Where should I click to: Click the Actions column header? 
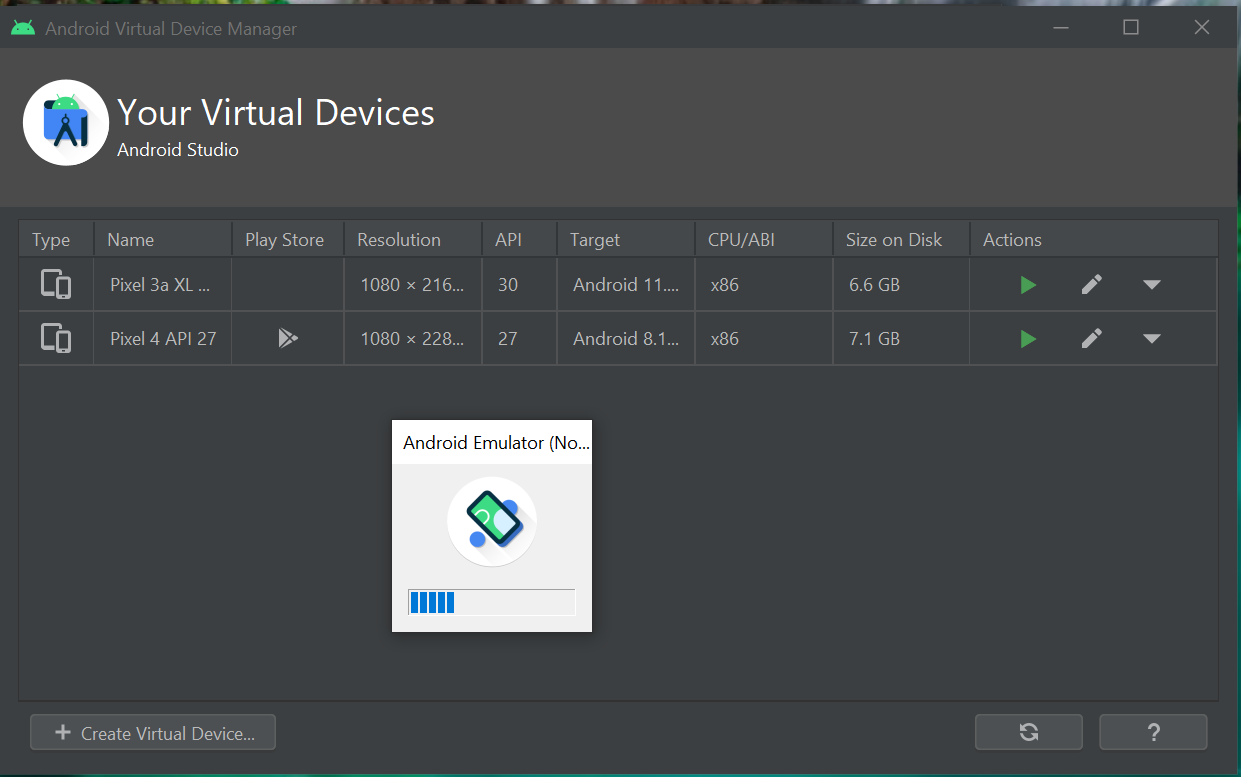pos(1094,240)
